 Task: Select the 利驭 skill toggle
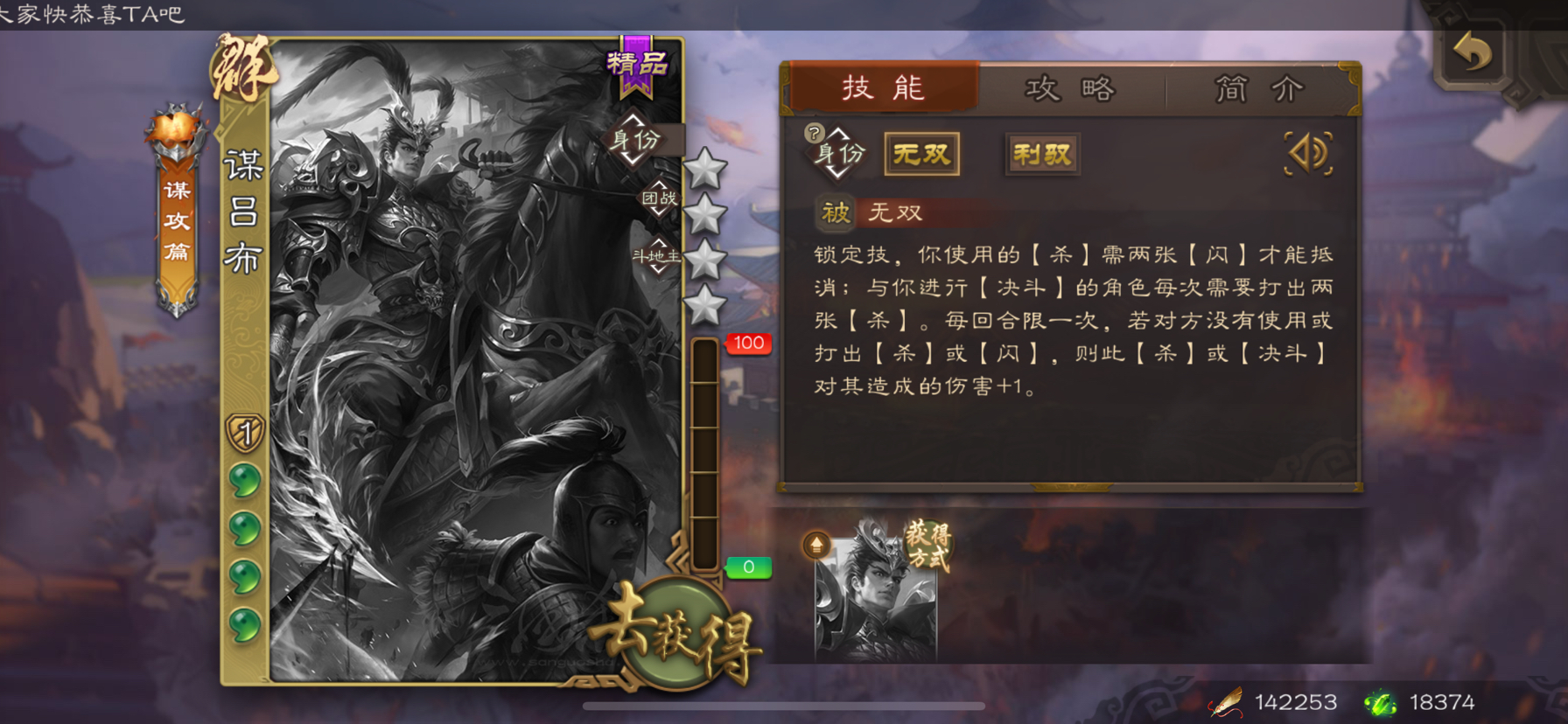1042,155
